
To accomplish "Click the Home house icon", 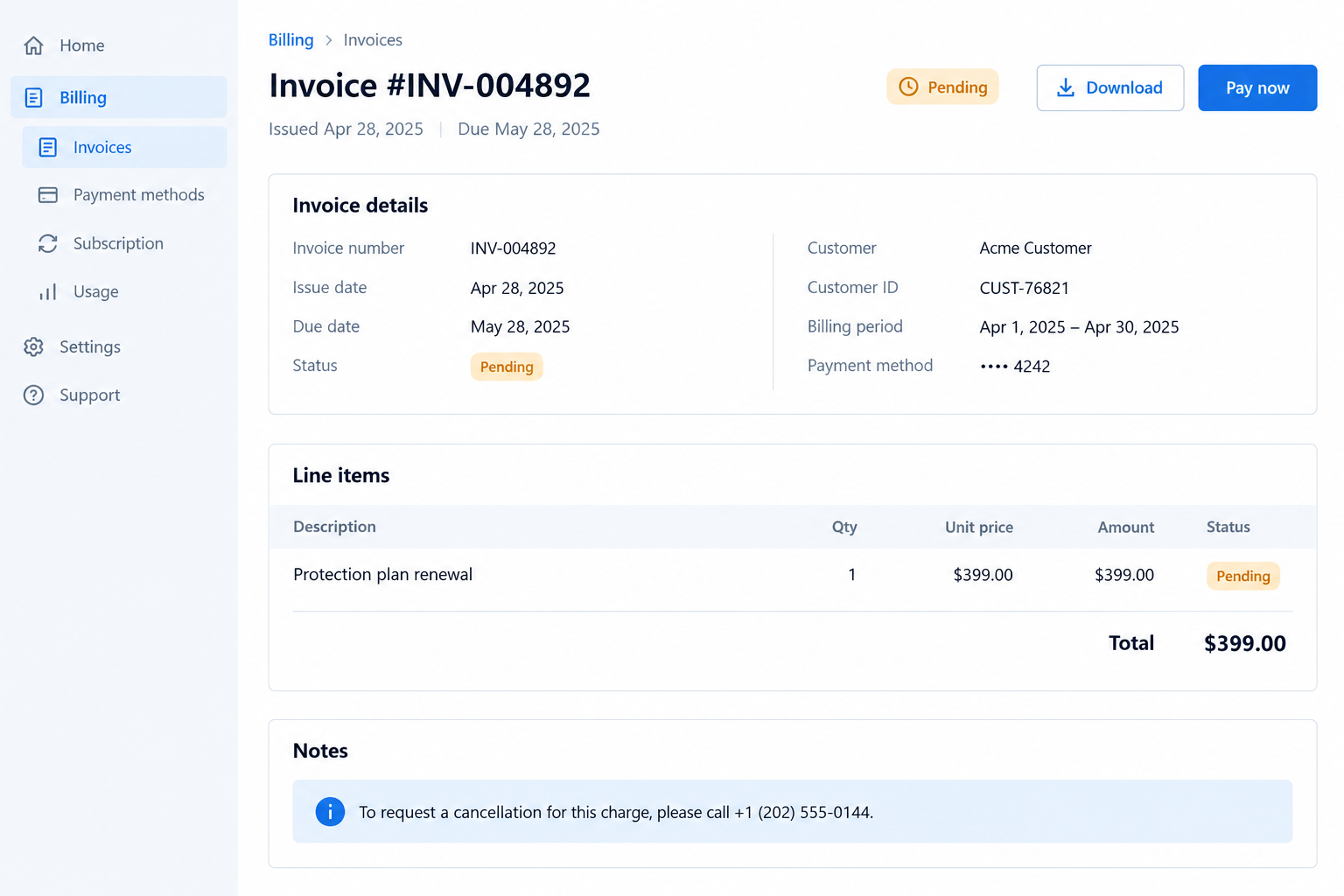I will [x=34, y=45].
